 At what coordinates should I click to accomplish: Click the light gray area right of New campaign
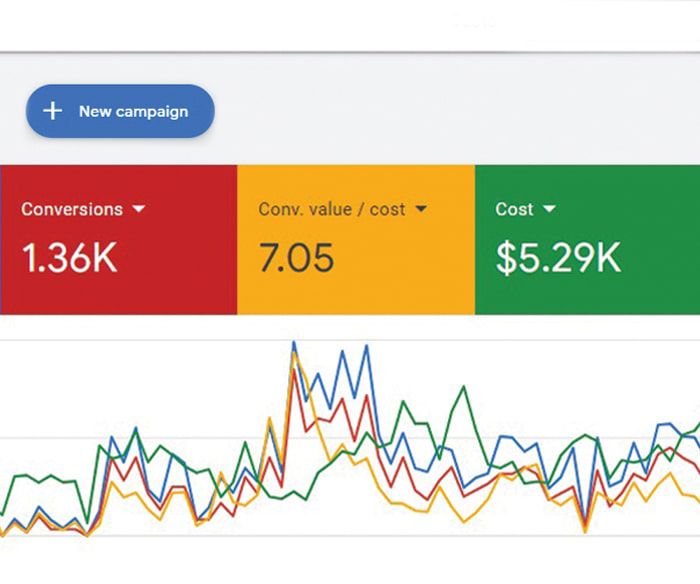pos(450,110)
